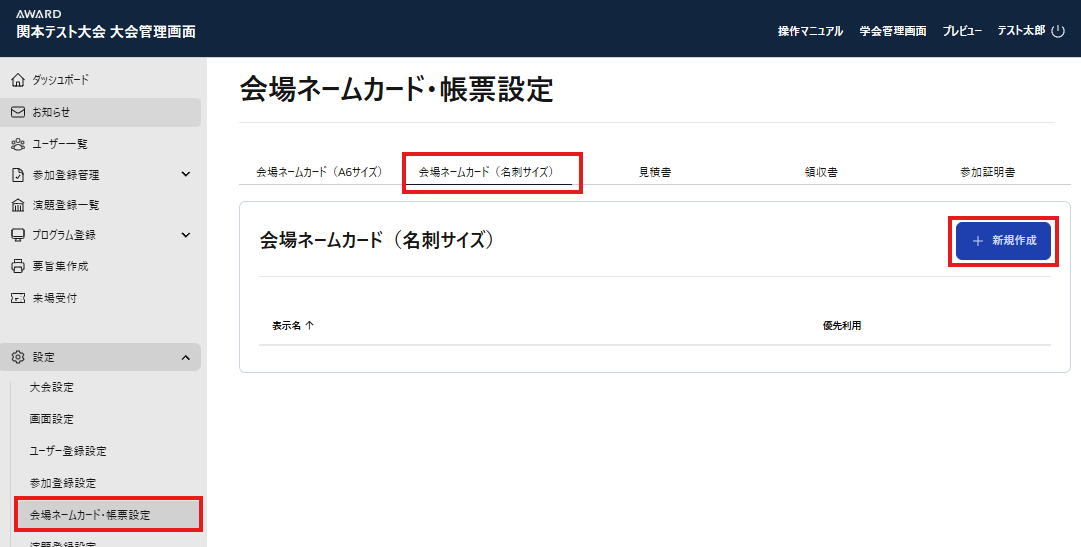Open the 見積書 tab
The width and height of the screenshot is (1081, 547).
pyautogui.click(x=655, y=172)
